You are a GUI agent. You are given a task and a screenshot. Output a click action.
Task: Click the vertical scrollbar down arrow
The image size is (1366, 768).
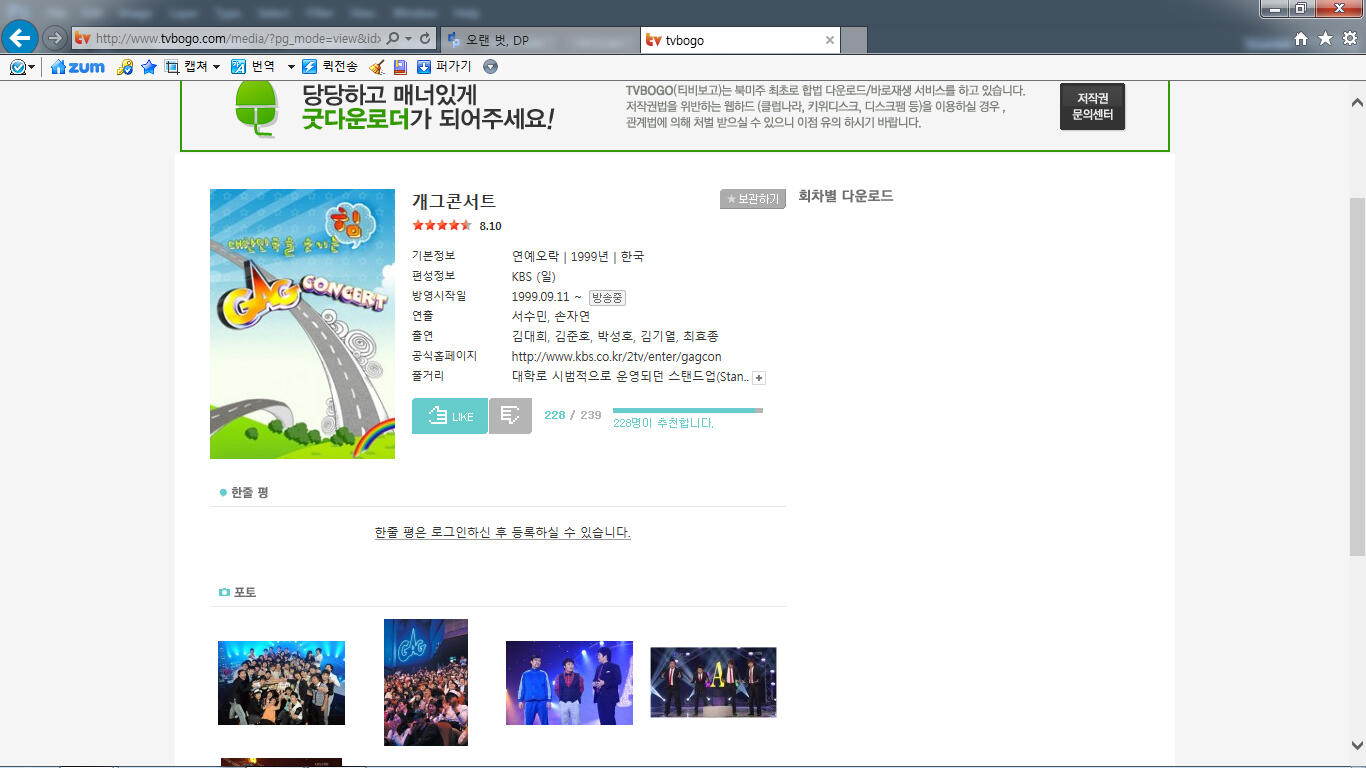click(1357, 746)
